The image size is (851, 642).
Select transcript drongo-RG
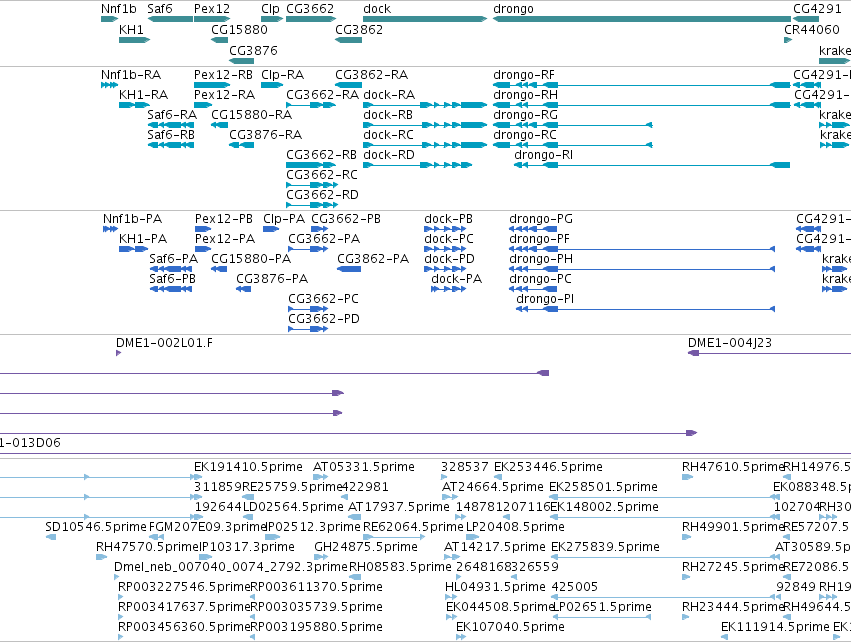pos(525,115)
